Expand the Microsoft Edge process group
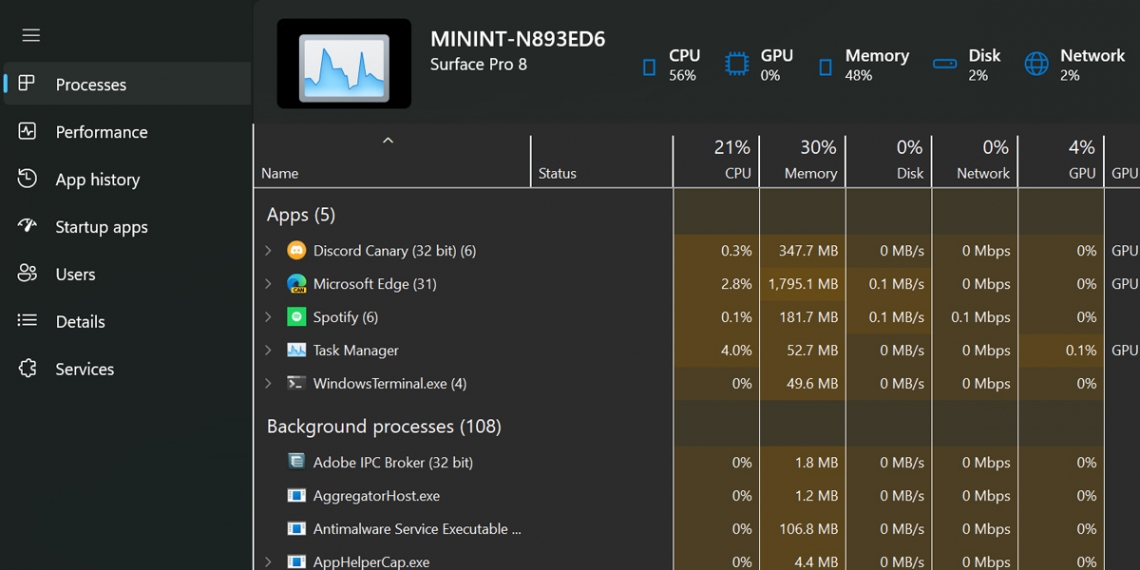 pos(268,284)
